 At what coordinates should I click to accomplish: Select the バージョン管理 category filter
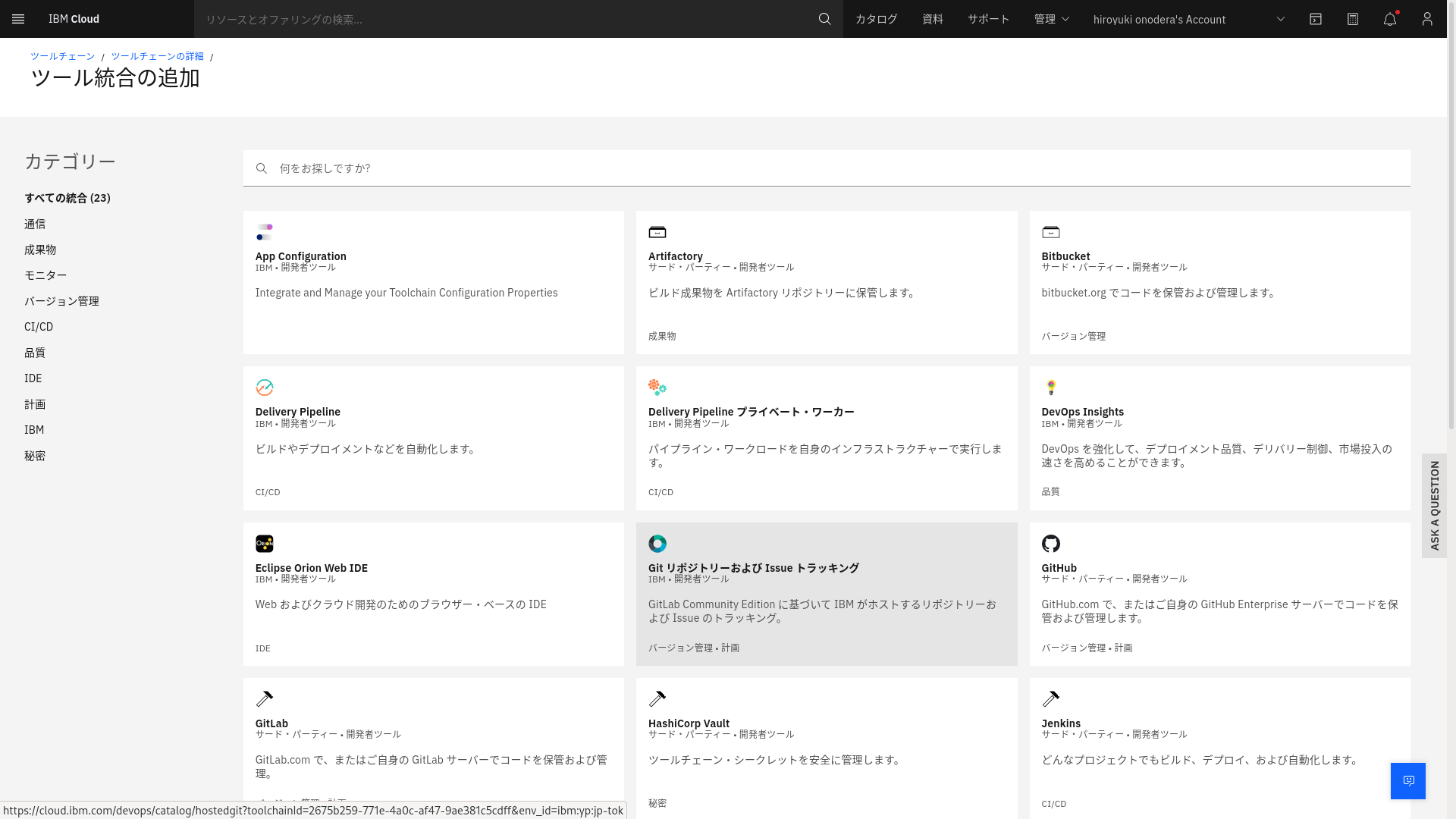pyautogui.click(x=61, y=300)
